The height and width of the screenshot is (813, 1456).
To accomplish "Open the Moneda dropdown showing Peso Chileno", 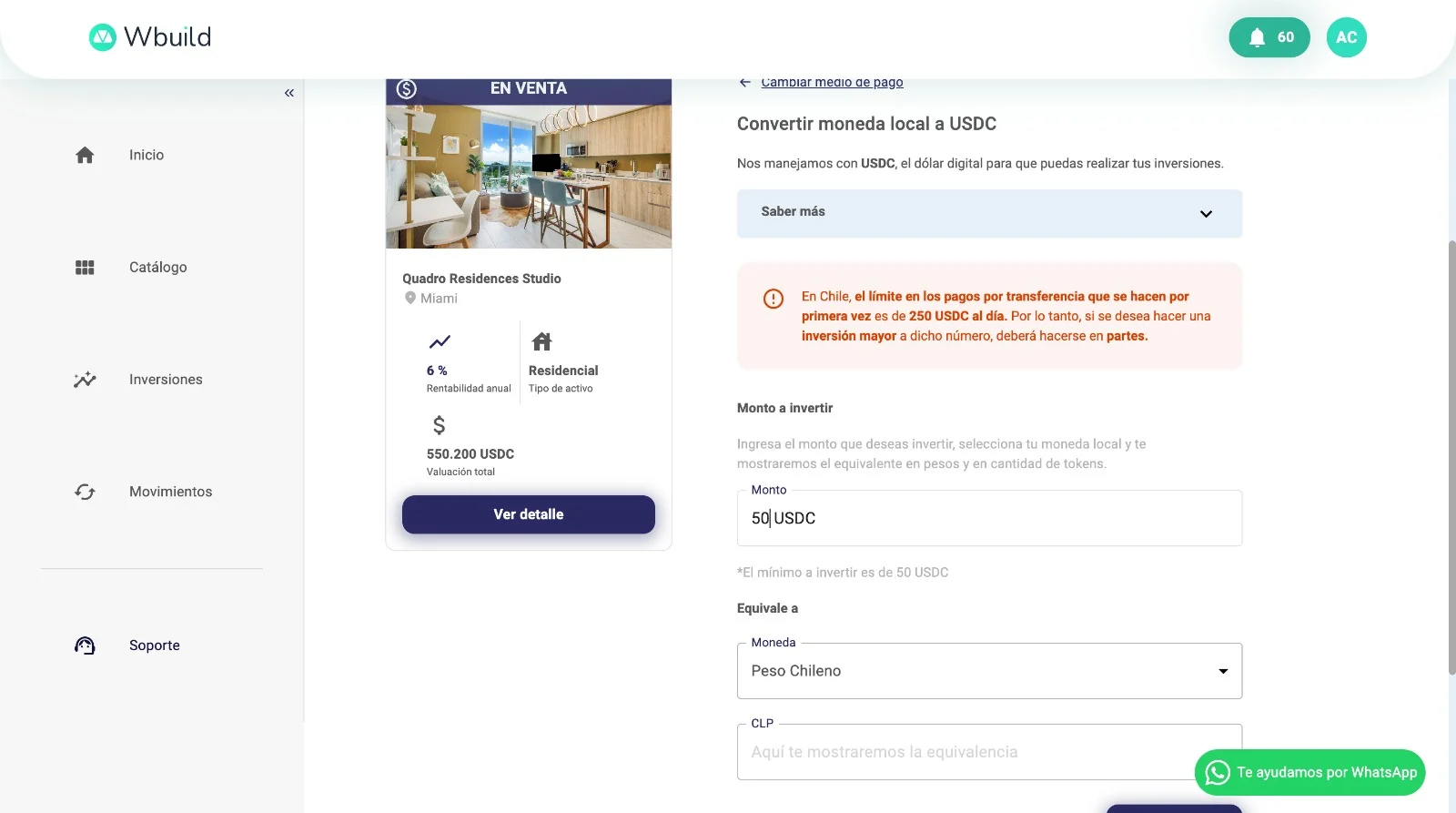I will pyautogui.click(x=989, y=671).
